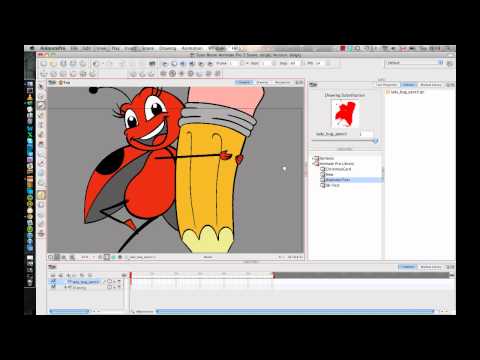Click the New scene icon in top toolbar
Viewport: 480px width, 360px height.
44,63
